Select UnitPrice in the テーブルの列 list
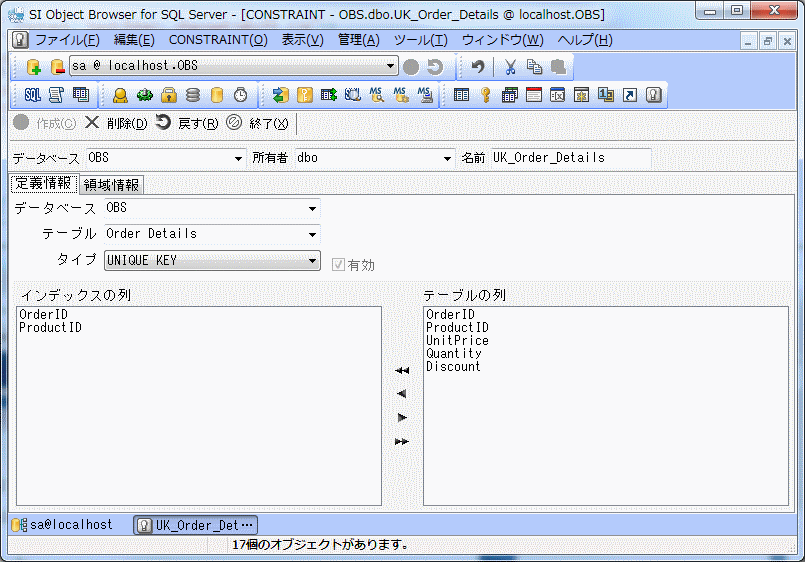Viewport: 805px width, 562px height. coord(457,341)
